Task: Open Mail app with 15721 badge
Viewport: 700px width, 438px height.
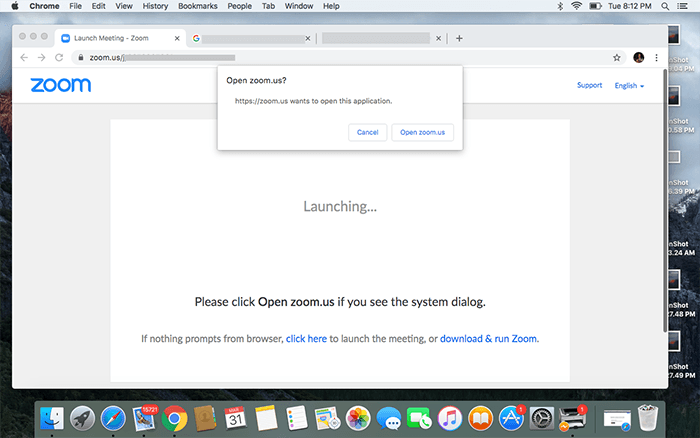Action: coord(144,419)
